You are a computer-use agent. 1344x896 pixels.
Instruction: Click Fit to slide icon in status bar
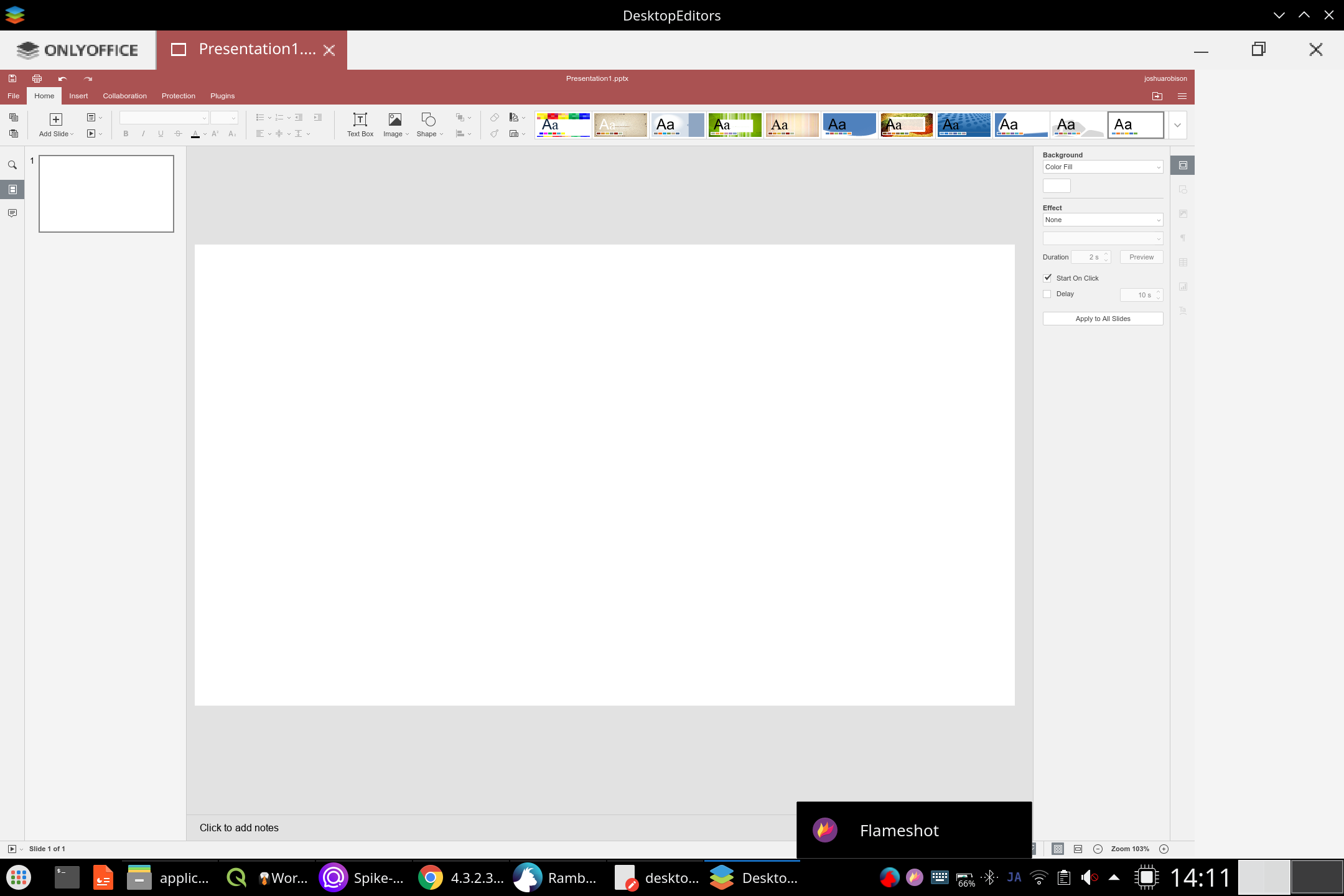click(x=1058, y=849)
